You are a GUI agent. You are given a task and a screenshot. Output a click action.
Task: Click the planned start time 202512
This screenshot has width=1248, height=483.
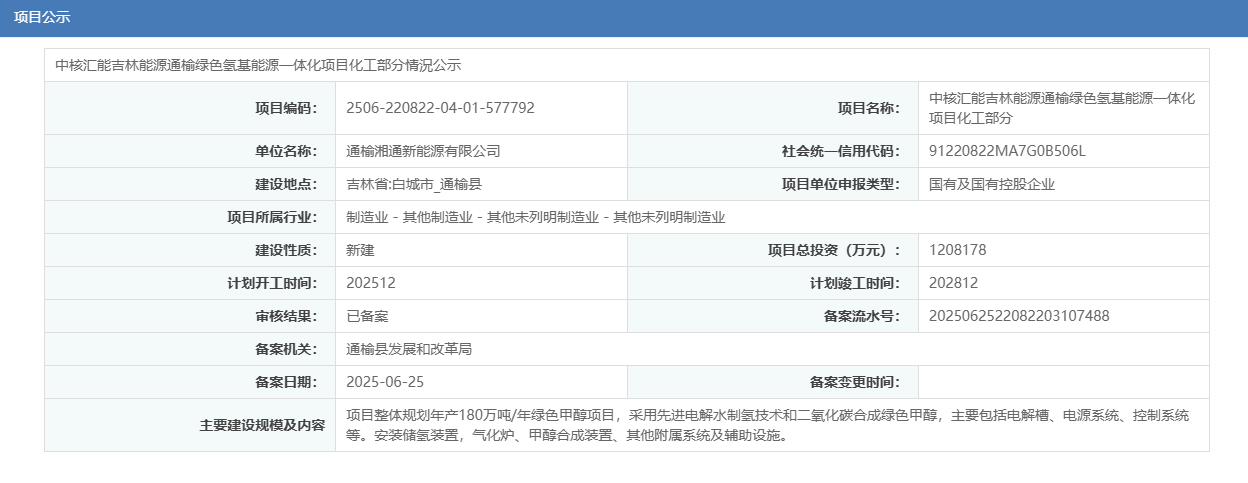point(371,283)
